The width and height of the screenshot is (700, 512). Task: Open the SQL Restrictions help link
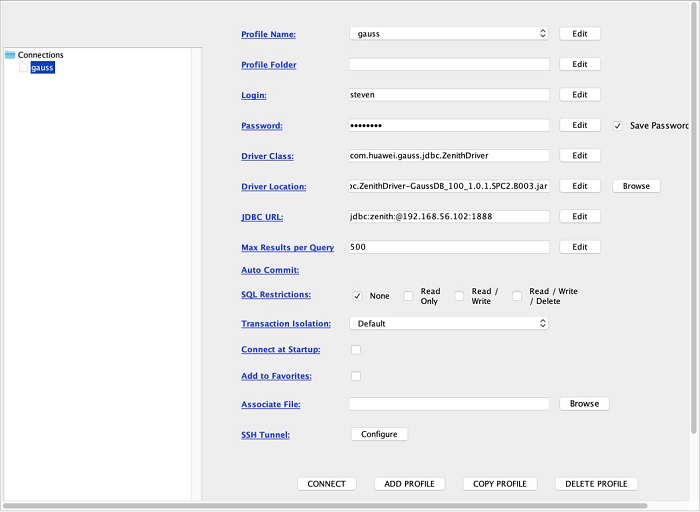point(276,295)
